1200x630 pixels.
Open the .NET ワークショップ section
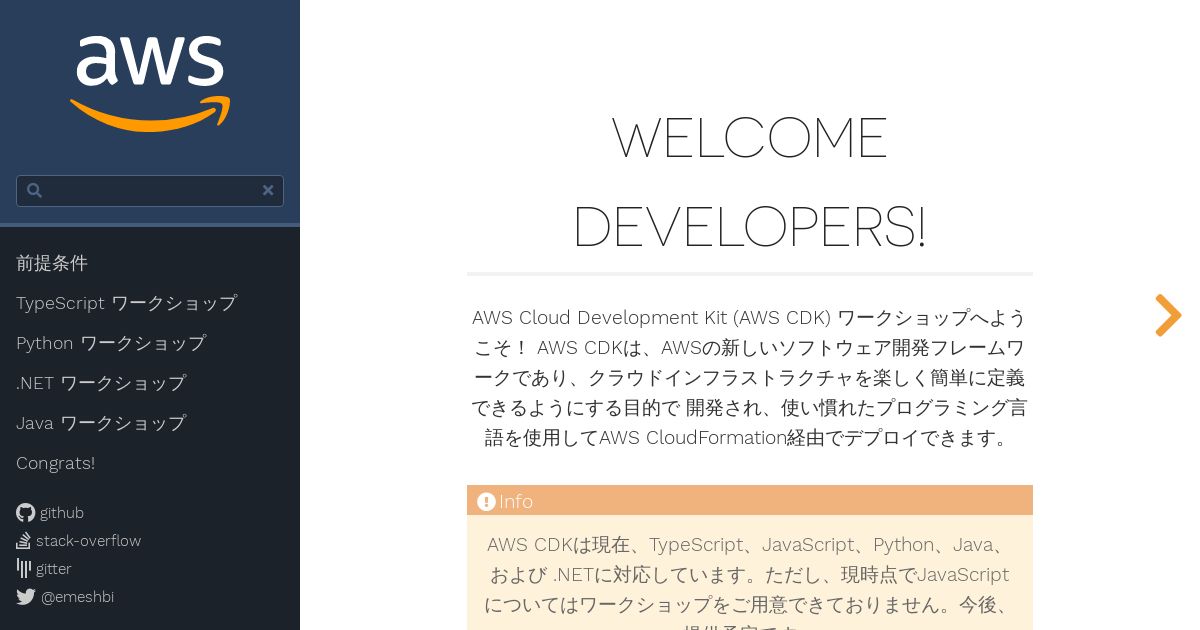101,383
